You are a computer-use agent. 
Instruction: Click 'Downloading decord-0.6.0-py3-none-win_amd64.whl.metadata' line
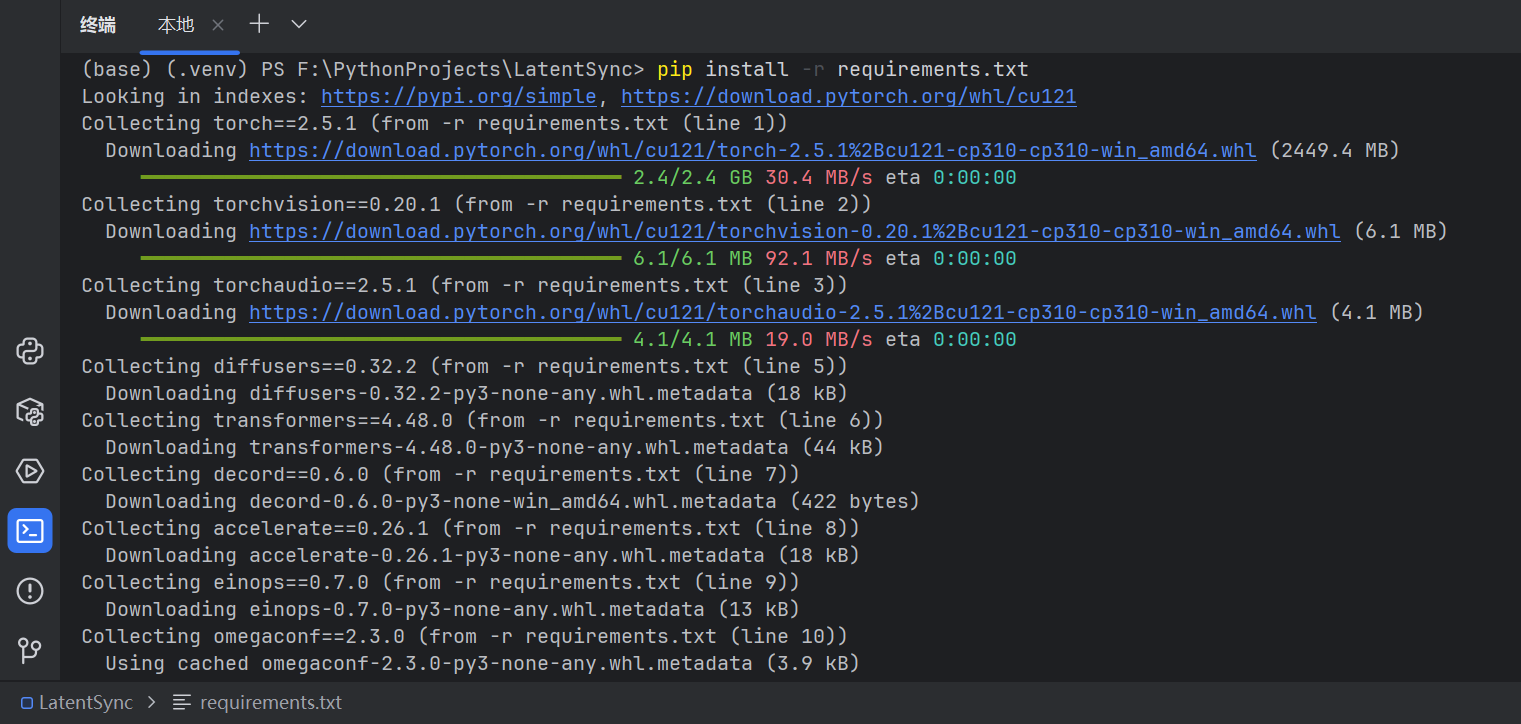coord(513,502)
